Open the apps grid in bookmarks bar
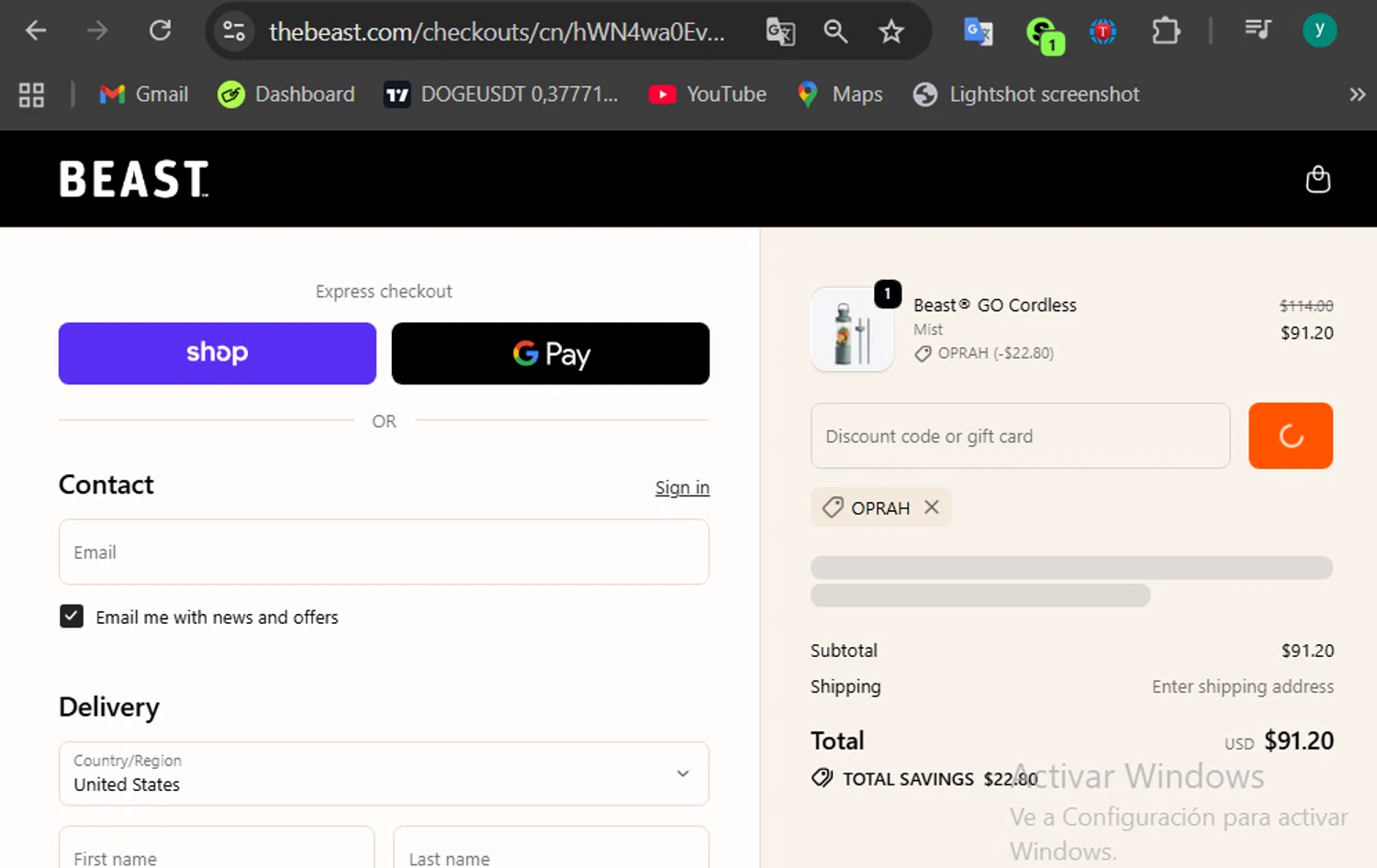This screenshot has width=1377, height=868. tap(31, 95)
